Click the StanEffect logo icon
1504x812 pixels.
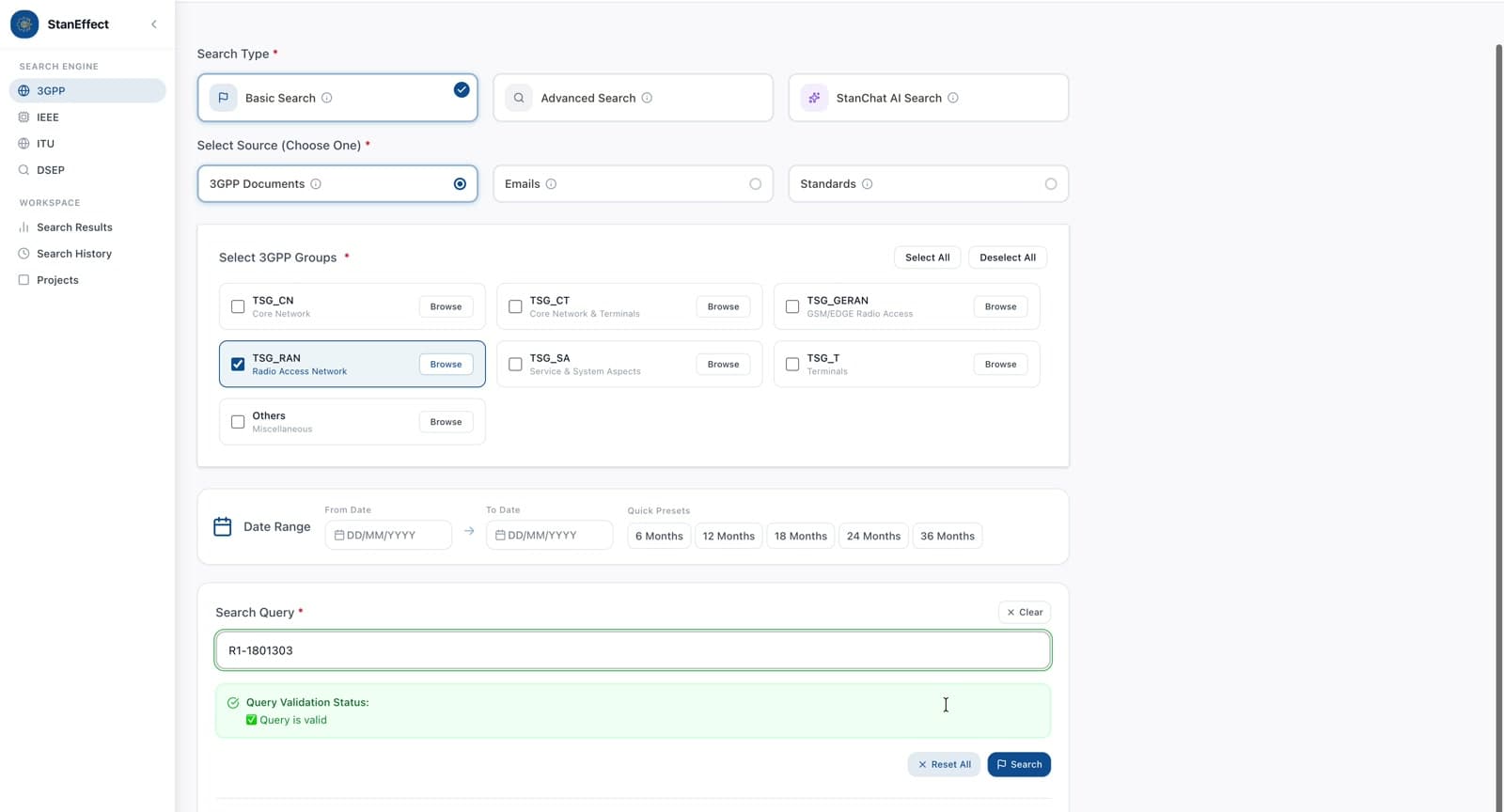point(24,24)
